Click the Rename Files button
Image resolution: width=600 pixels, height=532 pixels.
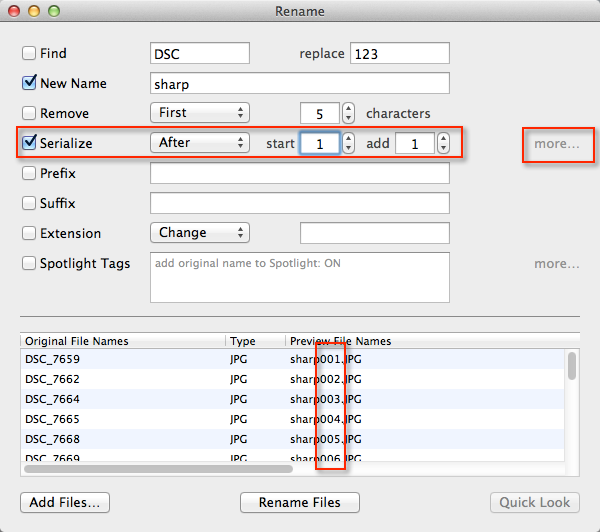coord(299,502)
